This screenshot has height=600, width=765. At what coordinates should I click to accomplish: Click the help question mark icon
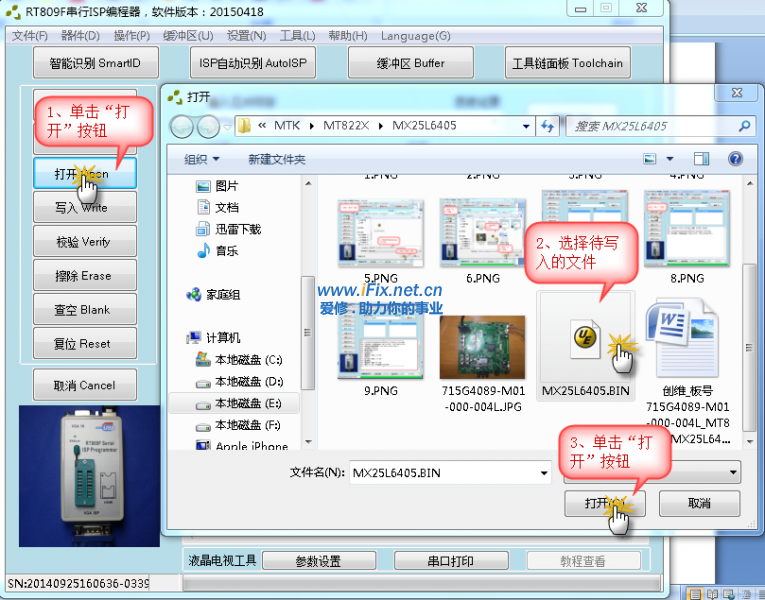(x=735, y=159)
